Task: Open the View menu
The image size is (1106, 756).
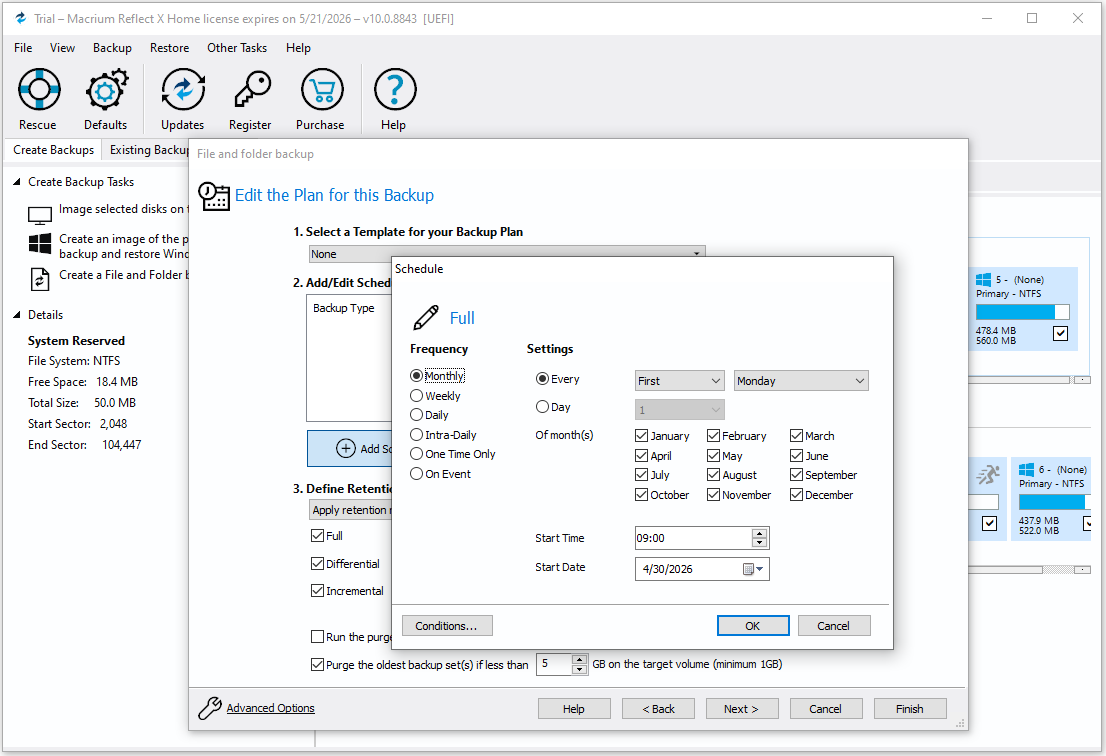Action: [x=62, y=48]
